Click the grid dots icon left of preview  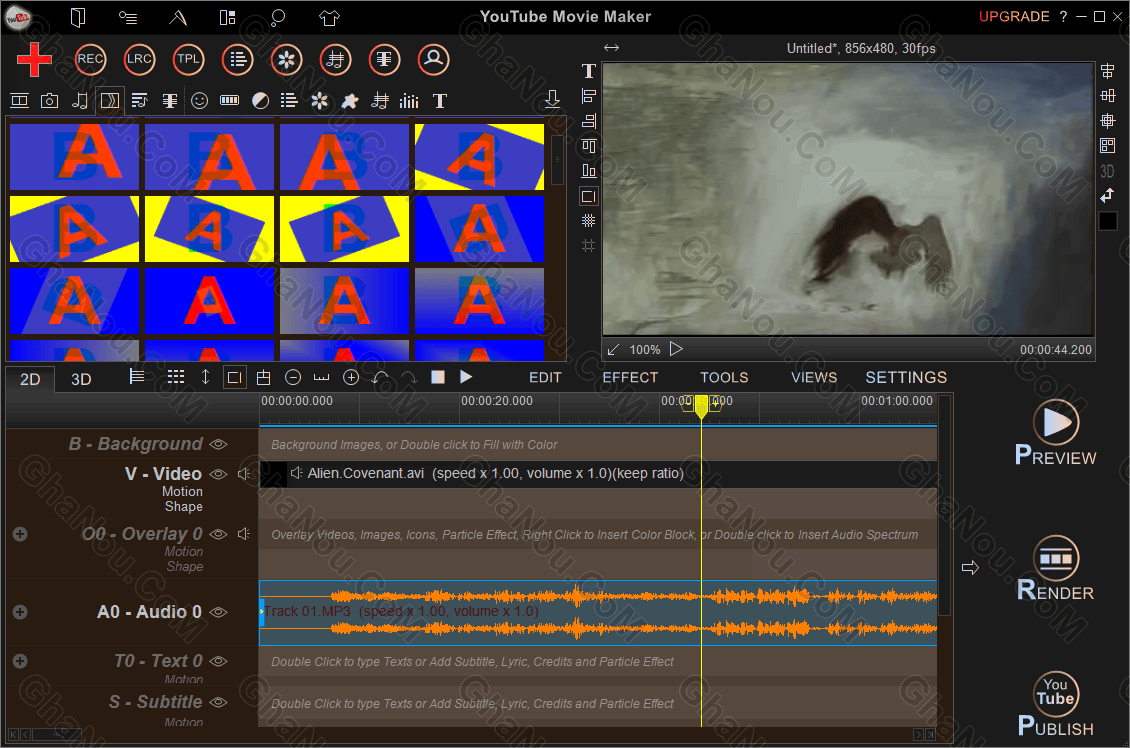tap(589, 221)
